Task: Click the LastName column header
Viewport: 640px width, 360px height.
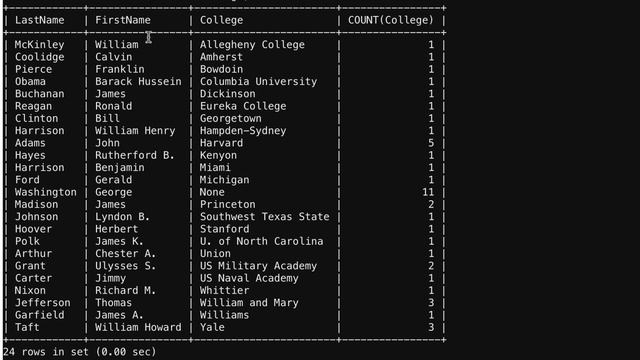Action: pos(40,20)
